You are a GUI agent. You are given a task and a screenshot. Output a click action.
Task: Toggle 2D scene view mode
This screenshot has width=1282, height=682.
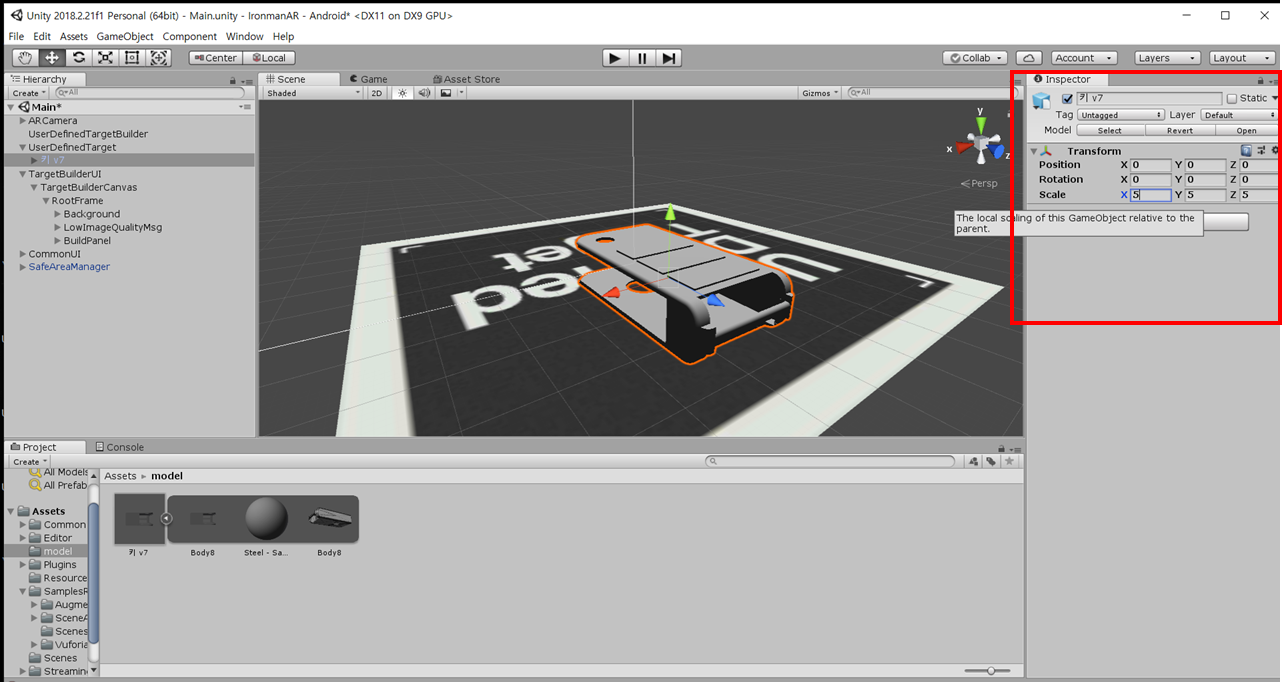point(377,93)
